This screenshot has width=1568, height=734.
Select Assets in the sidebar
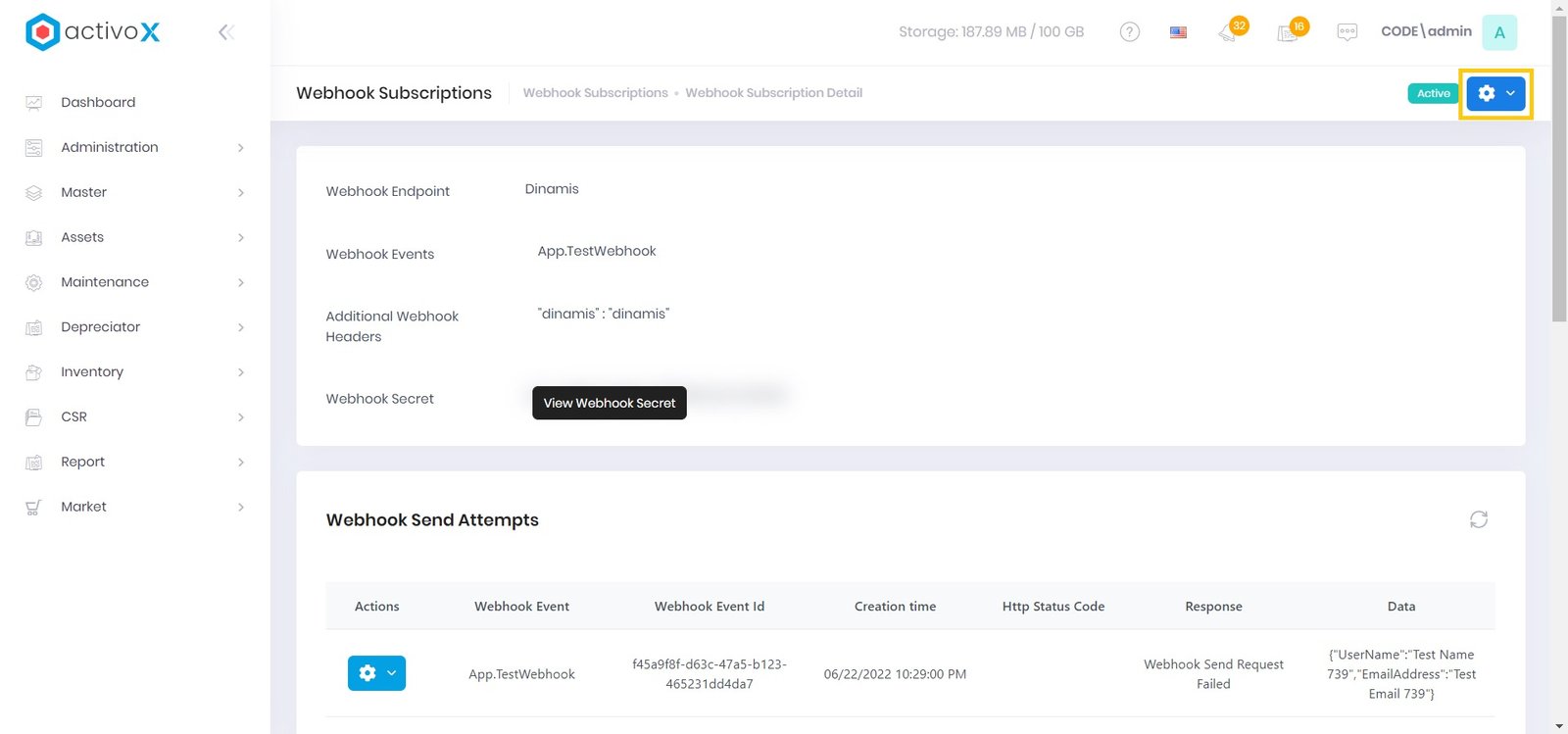point(82,237)
